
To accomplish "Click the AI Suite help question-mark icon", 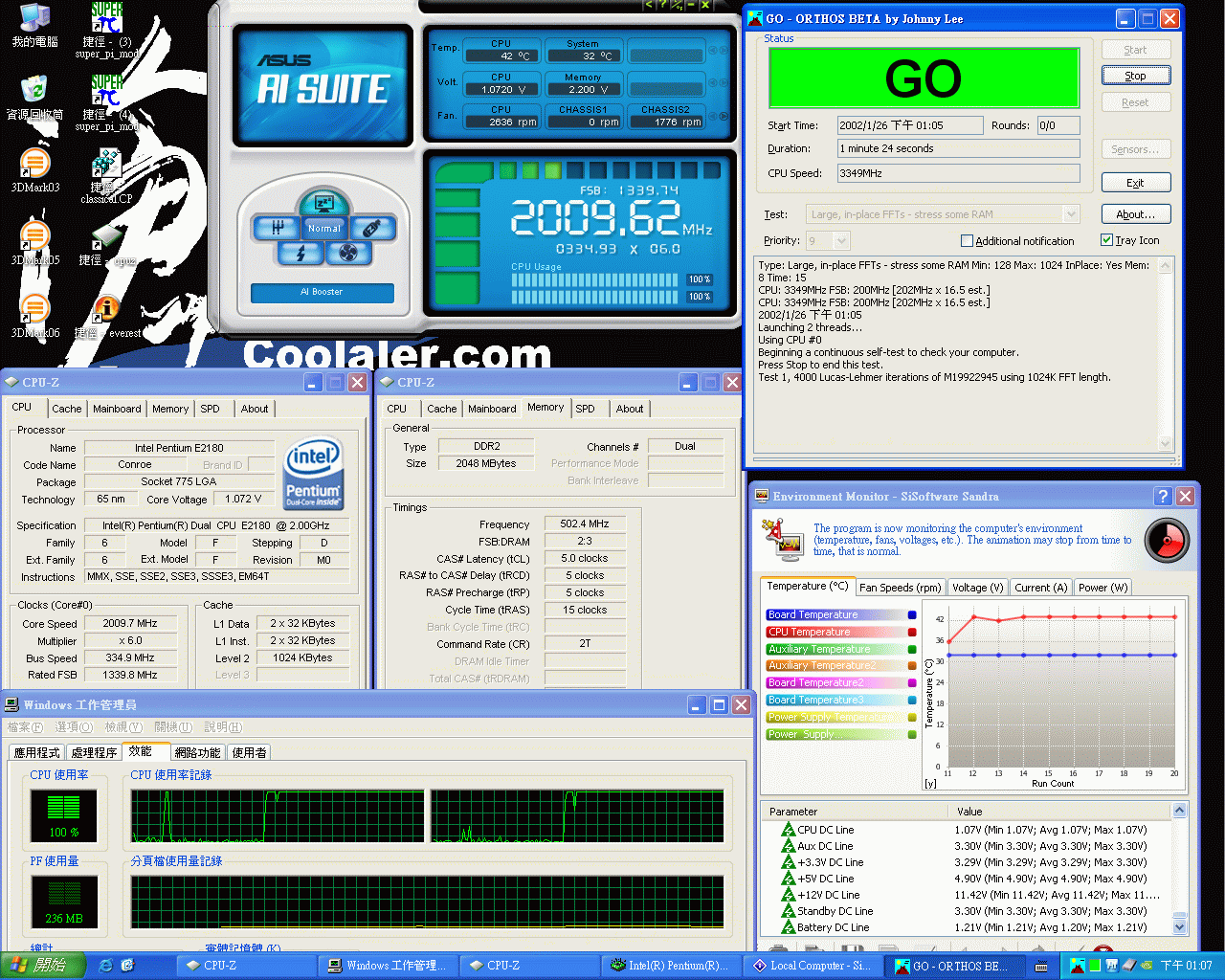I will (x=661, y=5).
